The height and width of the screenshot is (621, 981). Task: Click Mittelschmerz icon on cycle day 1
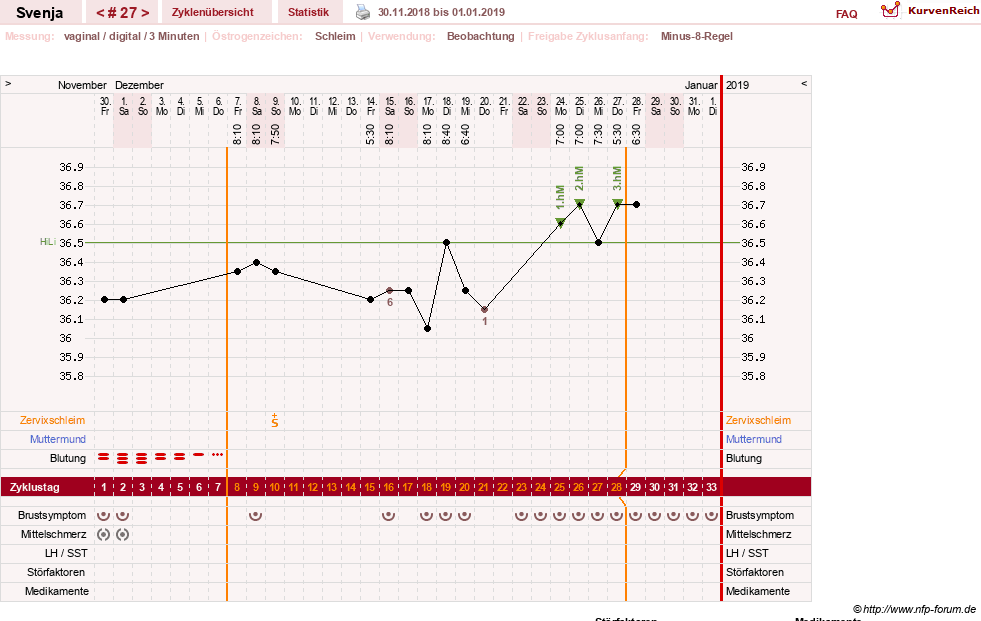click(x=104, y=534)
